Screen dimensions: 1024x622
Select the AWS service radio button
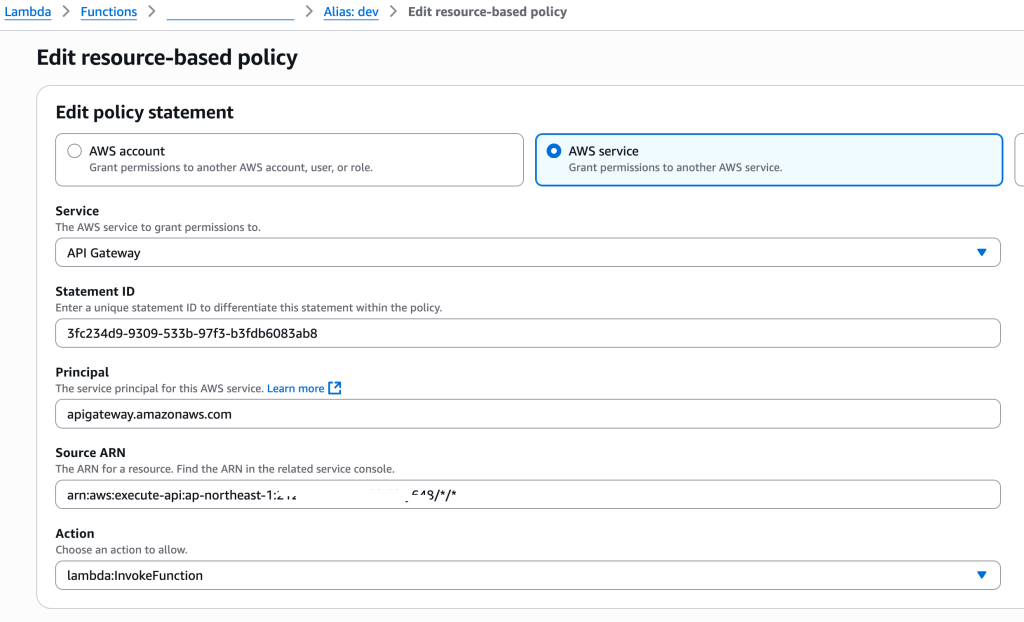pyautogui.click(x=554, y=151)
